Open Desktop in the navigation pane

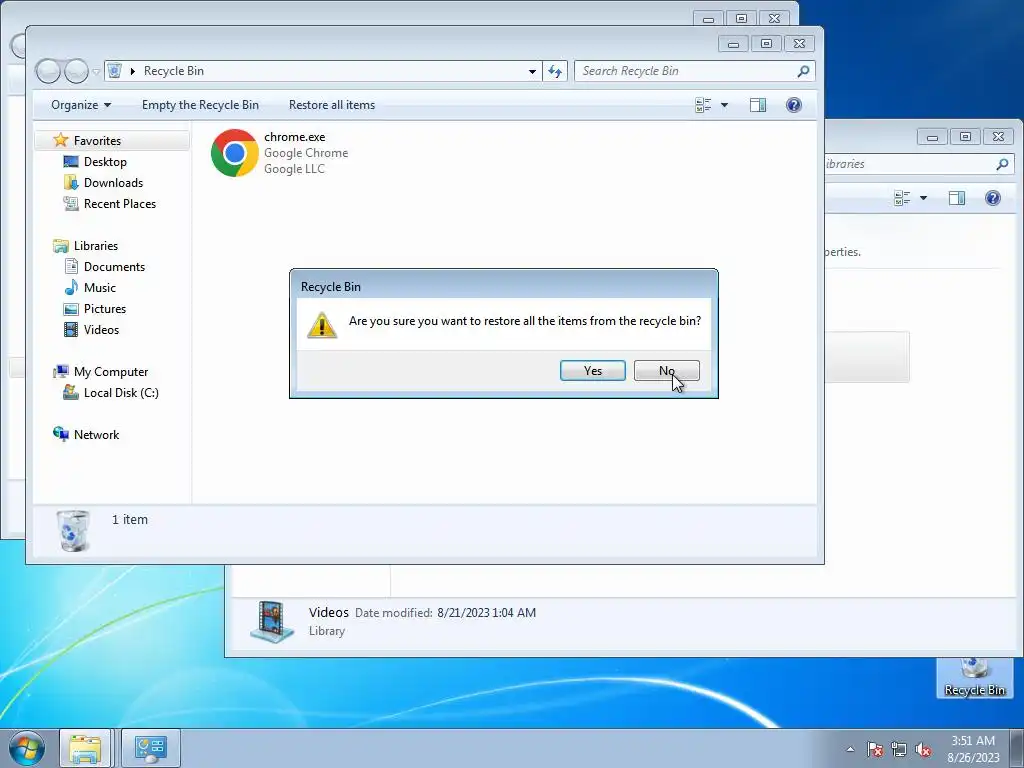point(105,162)
